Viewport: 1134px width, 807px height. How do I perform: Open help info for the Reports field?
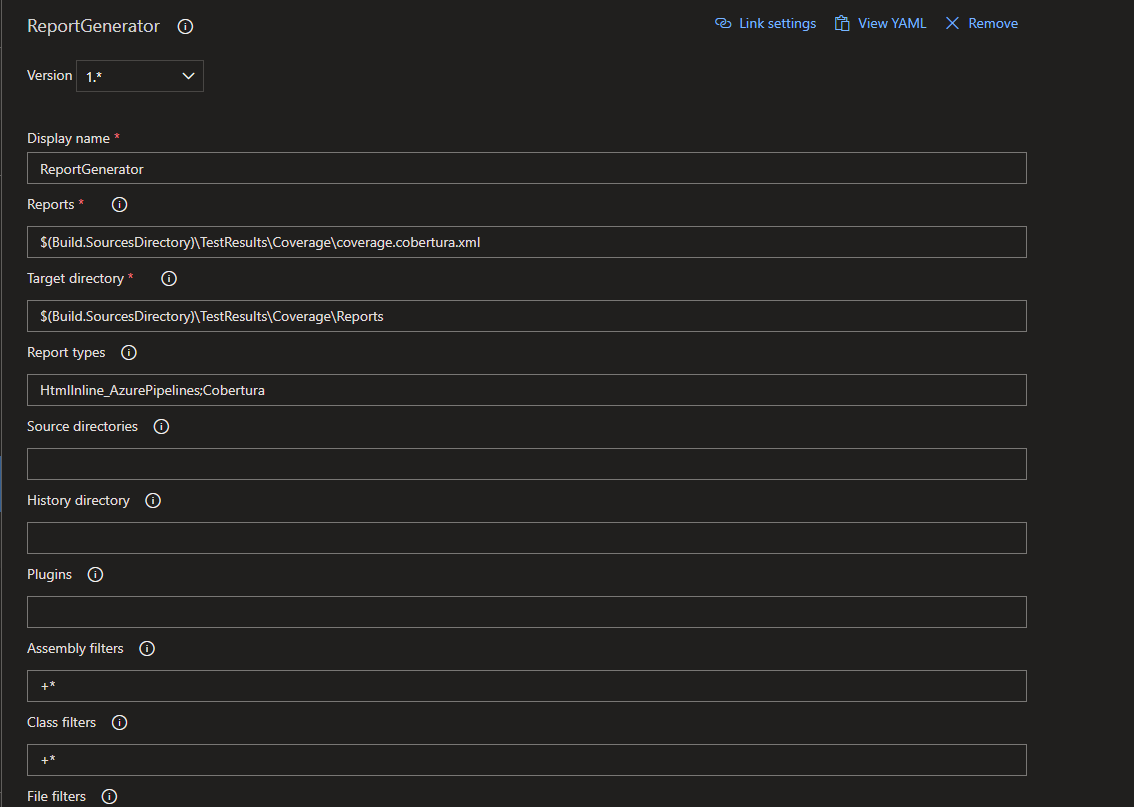tap(119, 204)
